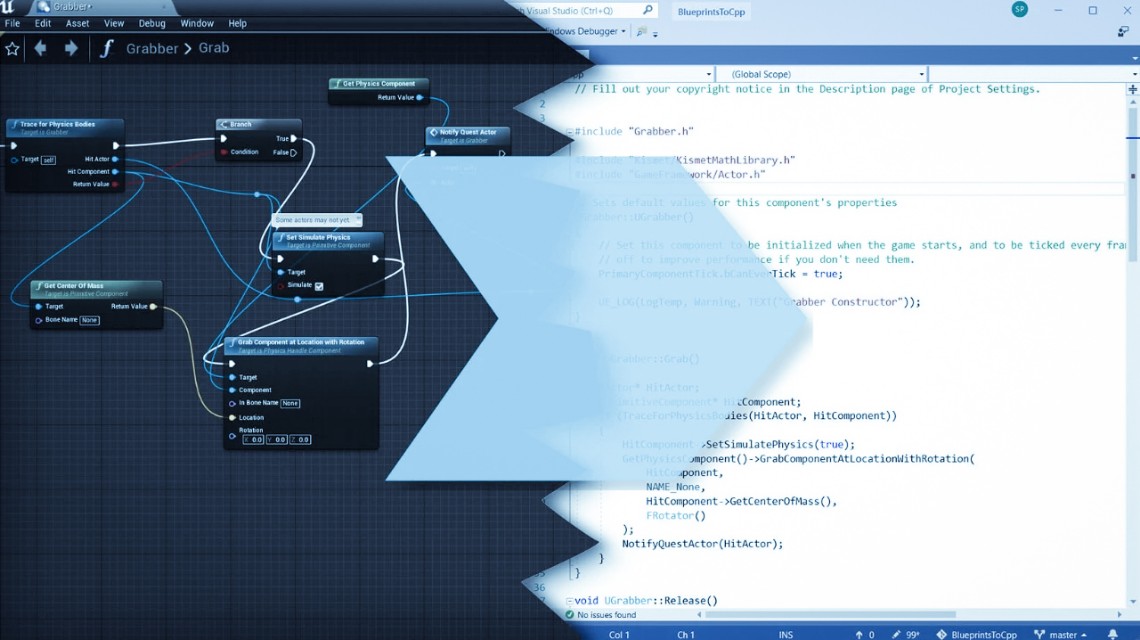Open the tab list dropdown arrow on tab strip

click(x=1134, y=58)
